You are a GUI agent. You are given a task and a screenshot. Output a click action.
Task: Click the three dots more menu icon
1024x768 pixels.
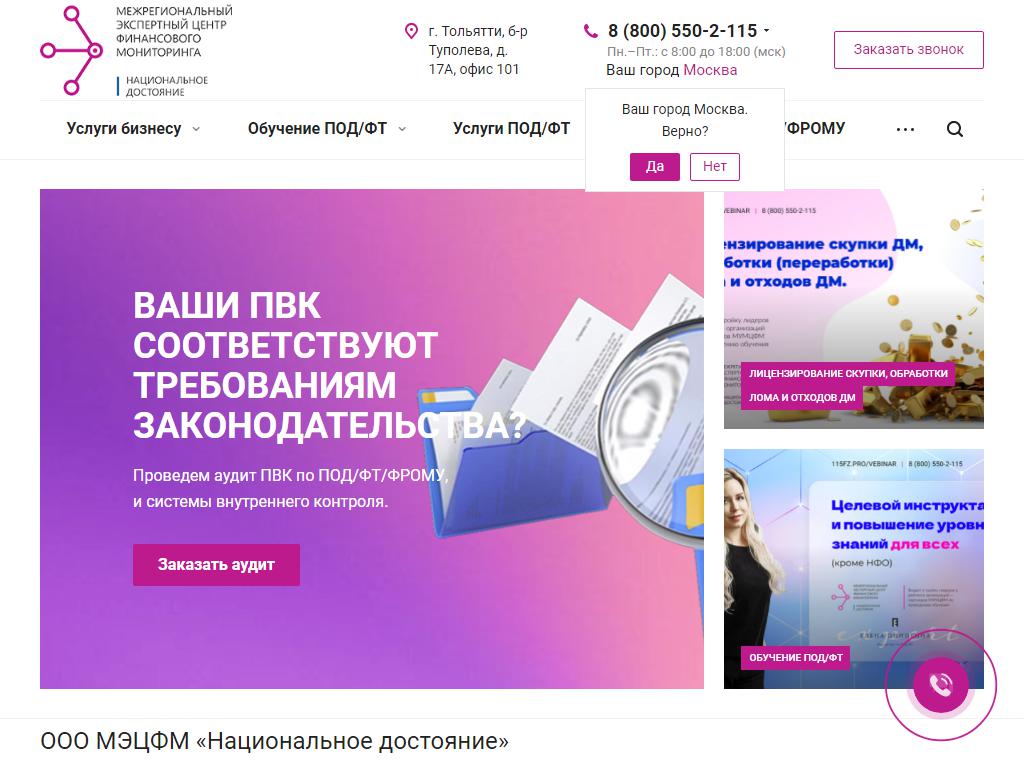pyautogui.click(x=905, y=129)
